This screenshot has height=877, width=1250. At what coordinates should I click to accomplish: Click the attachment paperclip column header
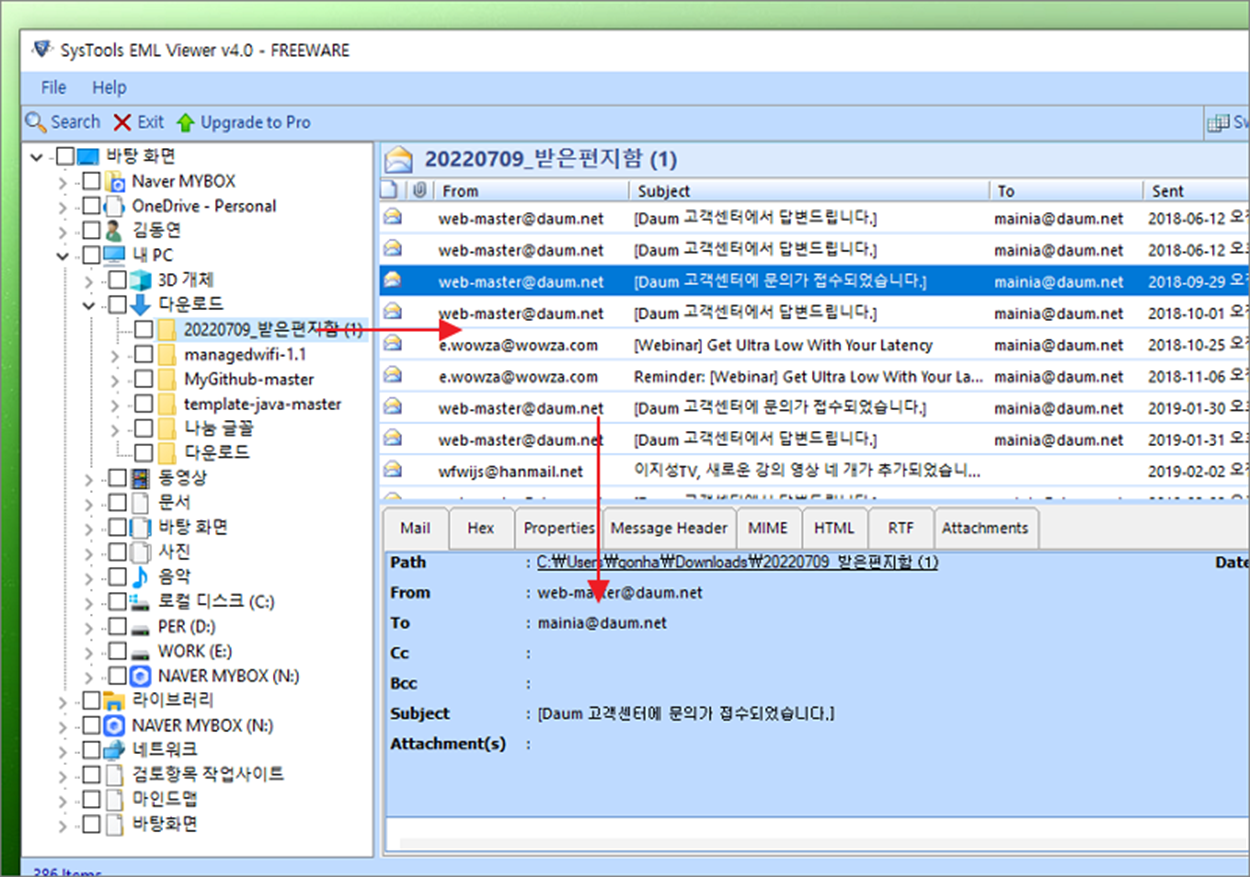coord(419,190)
